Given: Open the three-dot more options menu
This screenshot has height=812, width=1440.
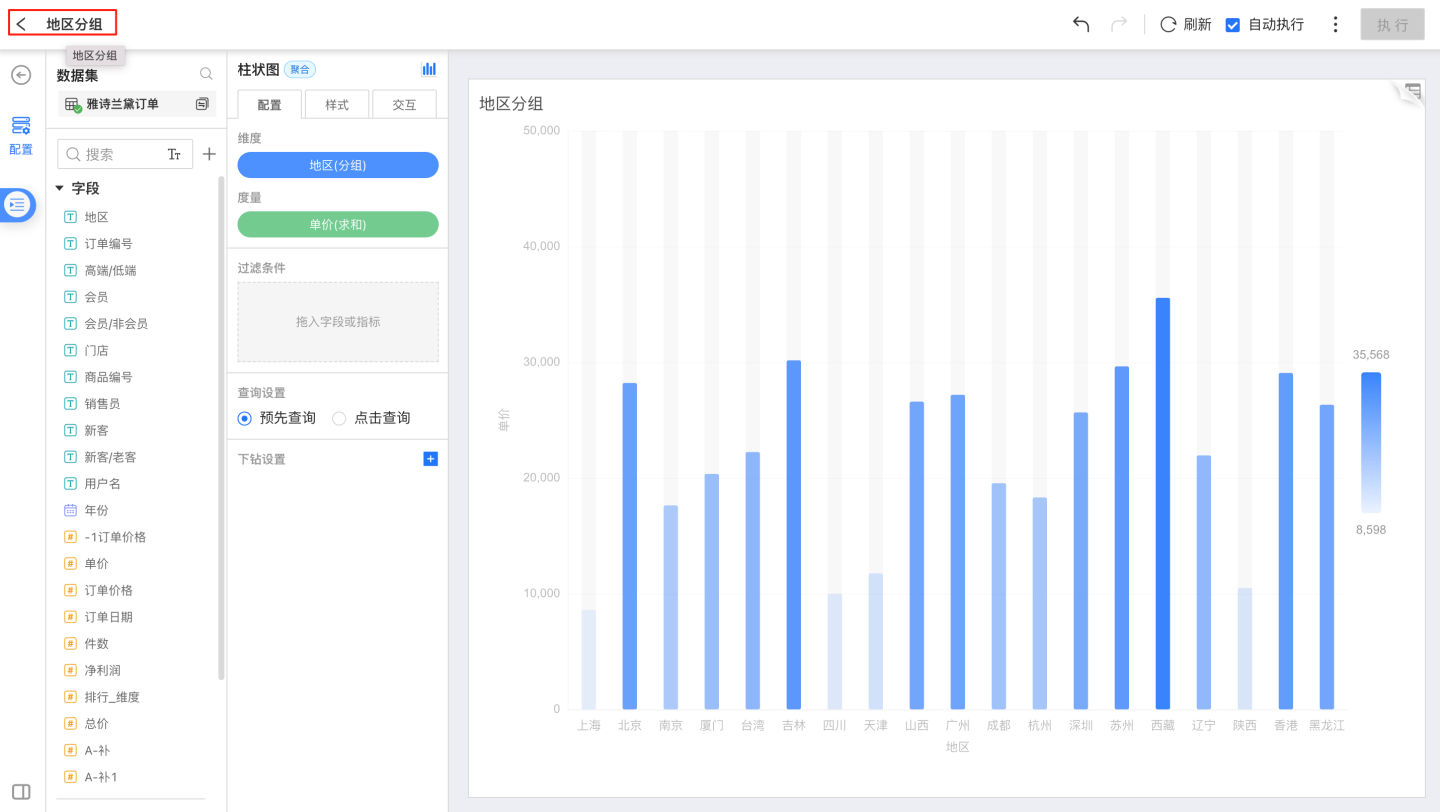Looking at the screenshot, I should tap(1335, 24).
